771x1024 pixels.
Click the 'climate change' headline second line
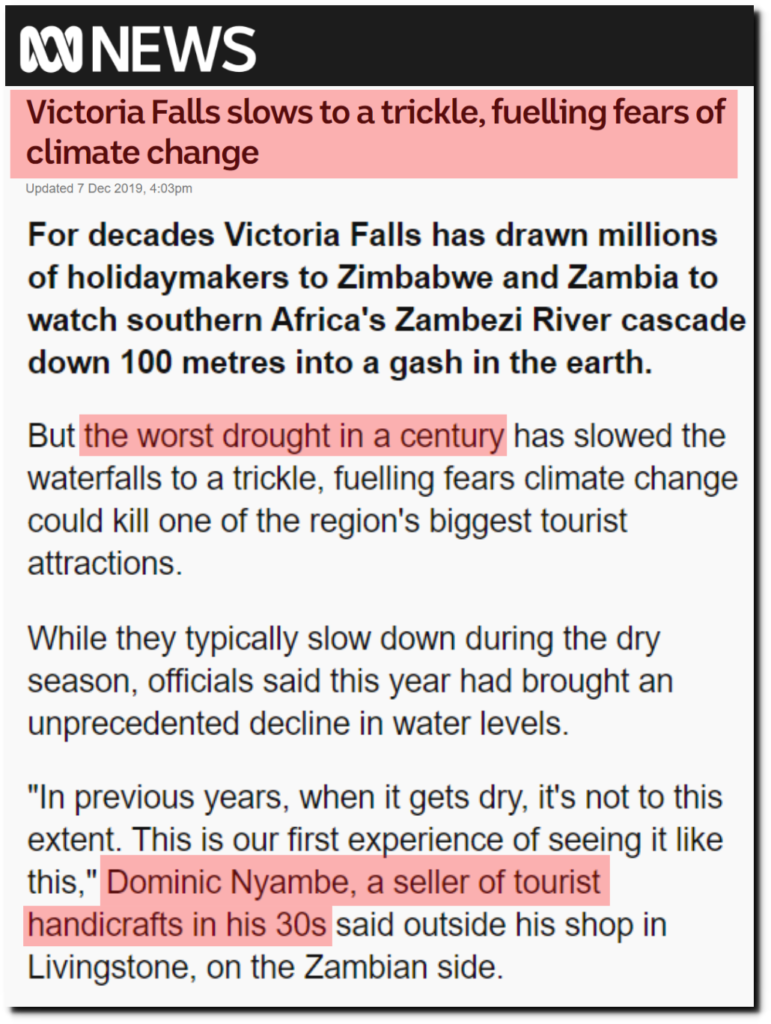click(x=142, y=153)
